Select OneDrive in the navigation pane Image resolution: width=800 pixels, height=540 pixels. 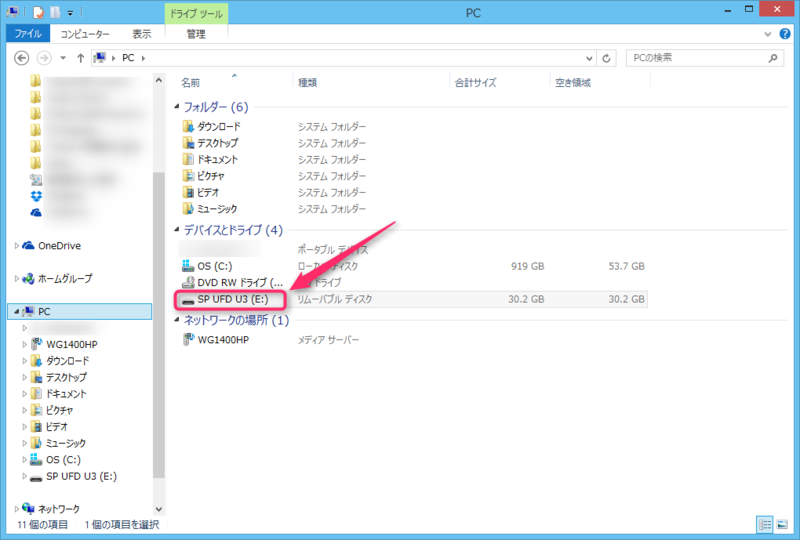pos(59,246)
